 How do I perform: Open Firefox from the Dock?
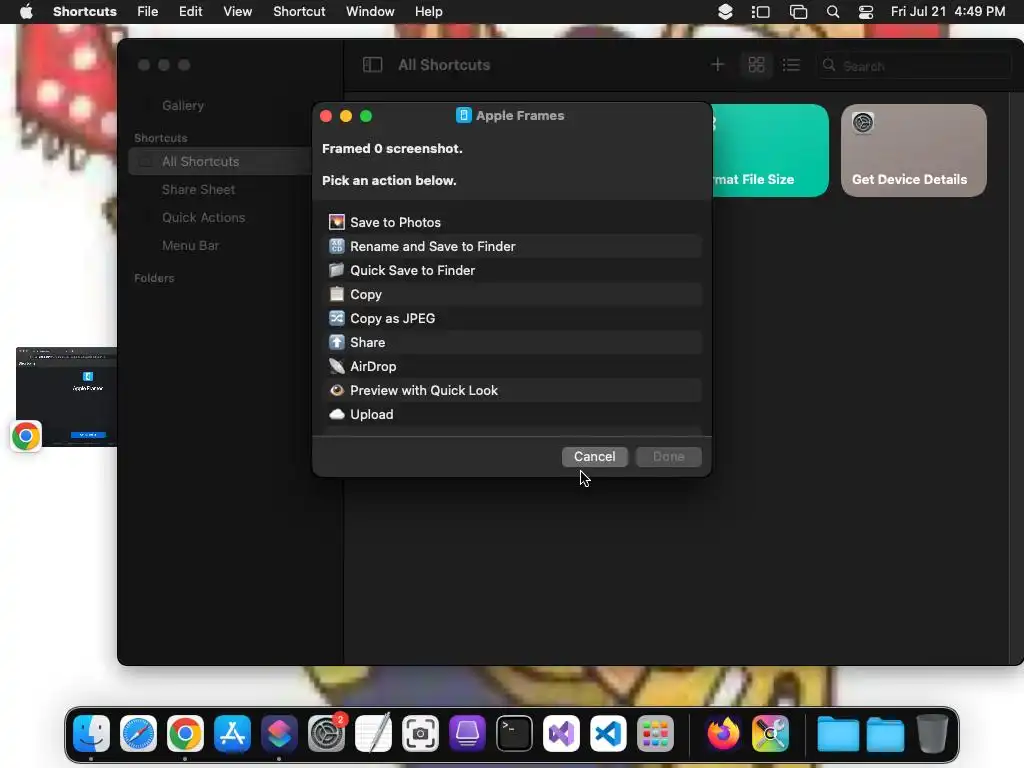point(723,733)
